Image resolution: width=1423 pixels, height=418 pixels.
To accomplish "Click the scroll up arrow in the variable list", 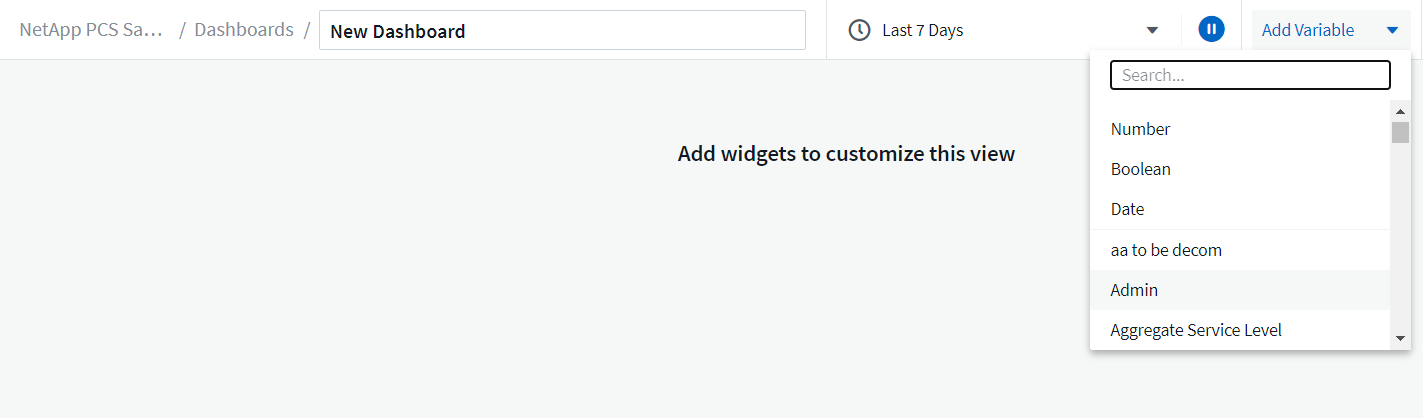I will click(1400, 111).
